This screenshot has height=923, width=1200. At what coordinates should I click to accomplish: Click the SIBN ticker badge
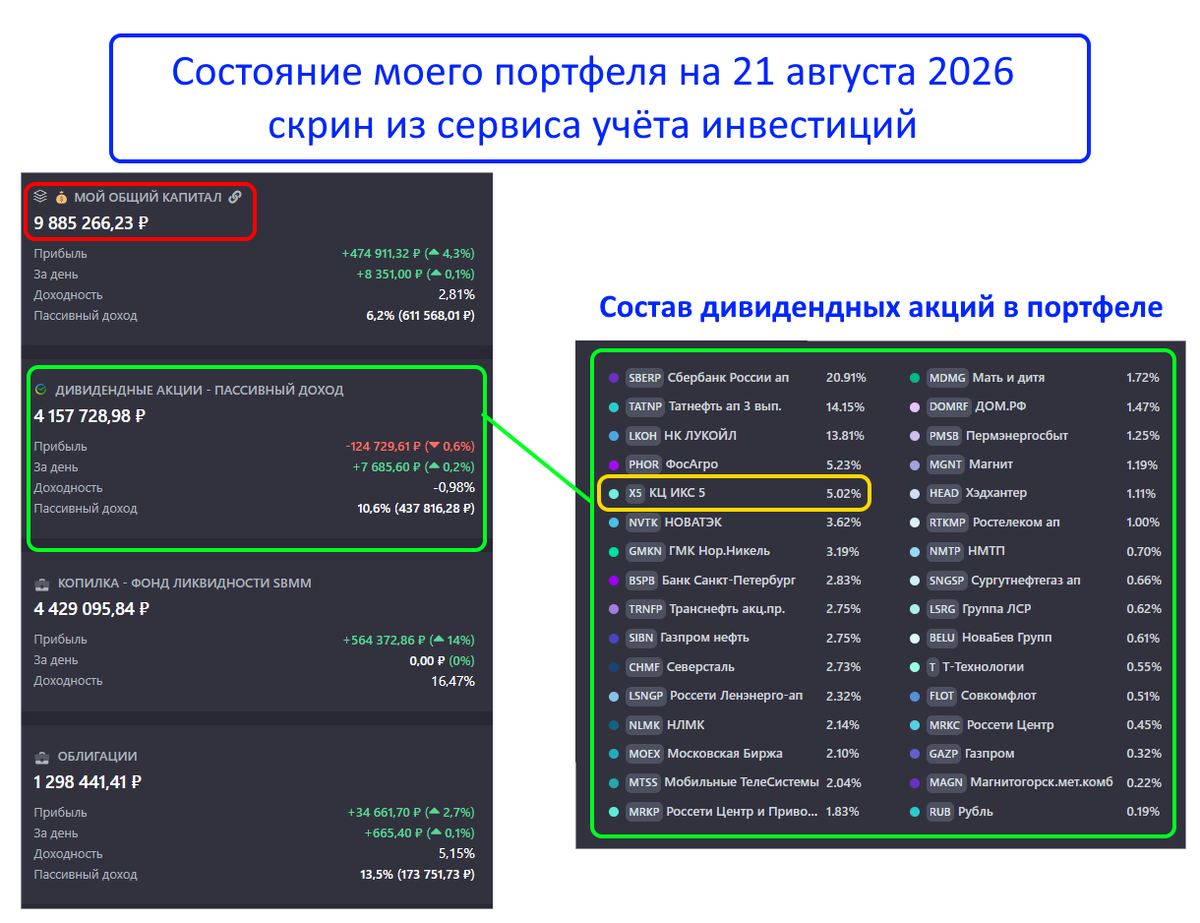(641, 638)
